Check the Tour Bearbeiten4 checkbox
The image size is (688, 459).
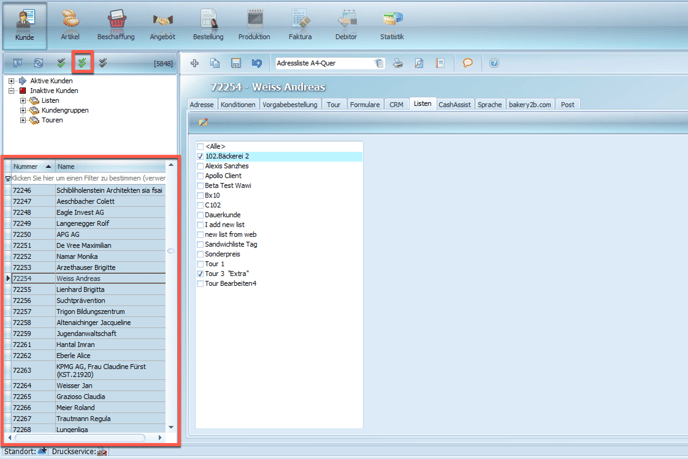click(201, 283)
